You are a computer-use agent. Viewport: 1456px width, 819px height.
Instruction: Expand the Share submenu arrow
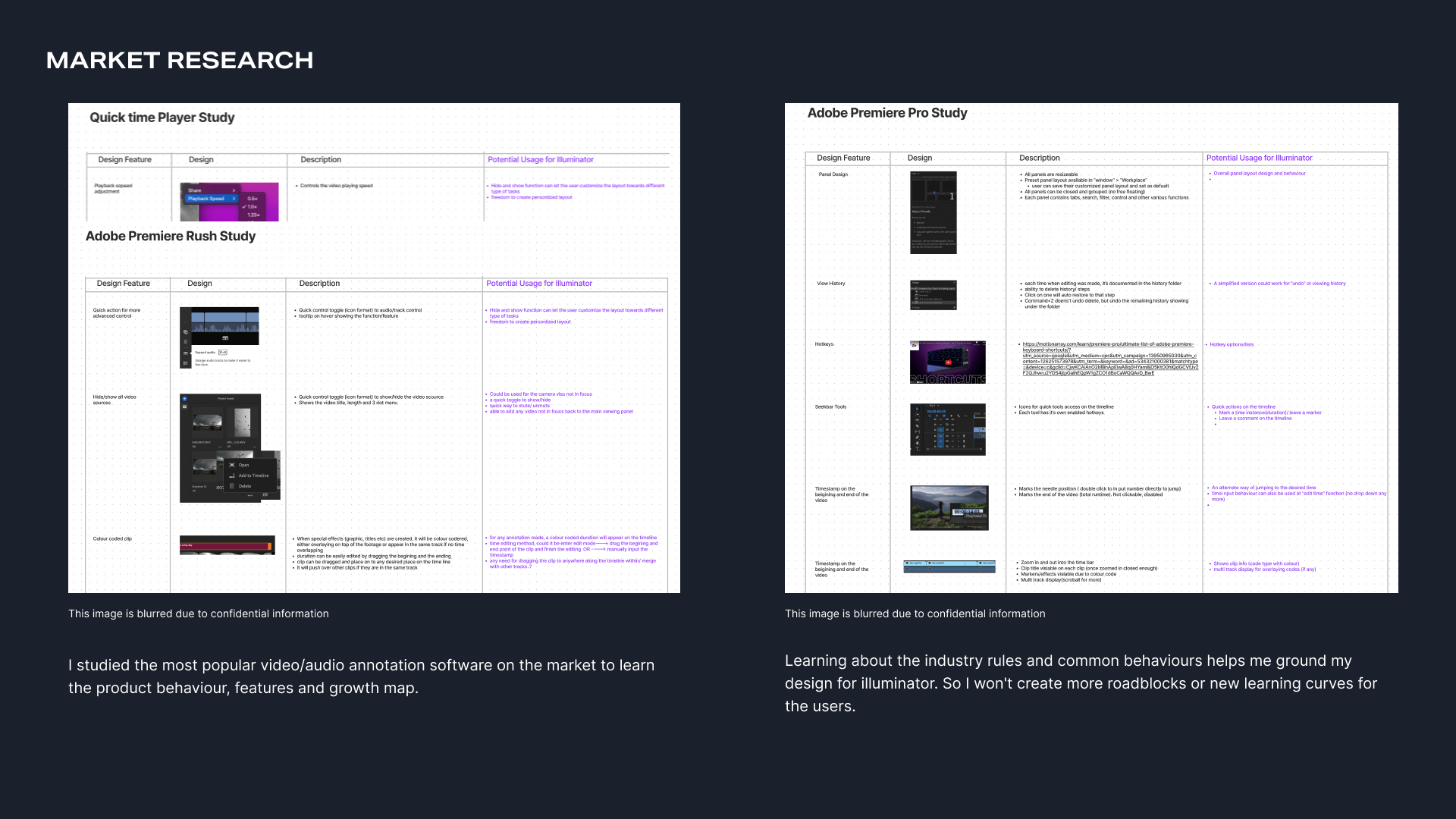[x=234, y=190]
